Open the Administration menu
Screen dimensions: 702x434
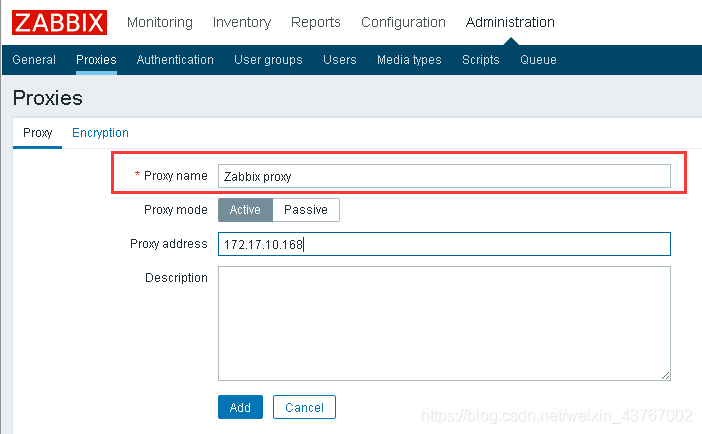point(510,22)
